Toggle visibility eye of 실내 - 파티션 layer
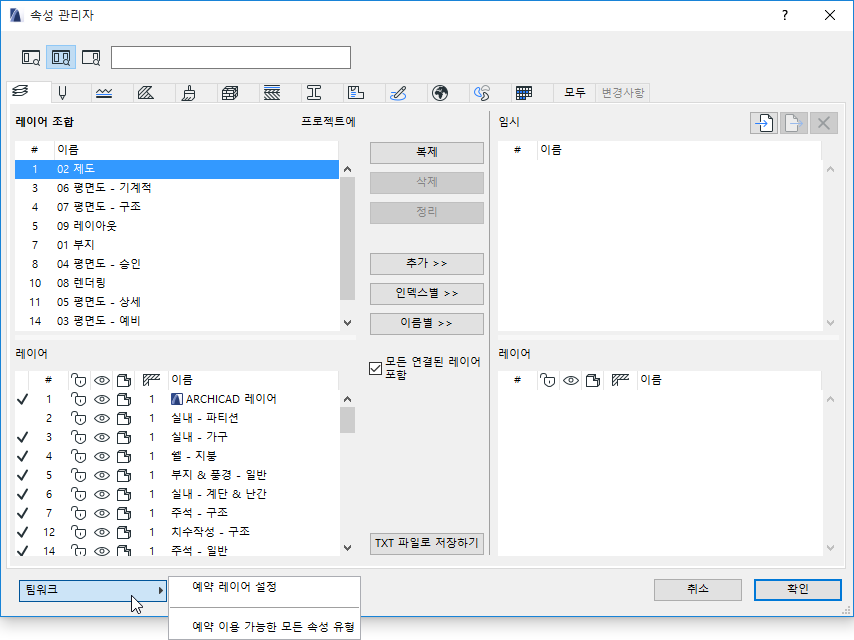The width and height of the screenshot is (854, 640). [102, 418]
